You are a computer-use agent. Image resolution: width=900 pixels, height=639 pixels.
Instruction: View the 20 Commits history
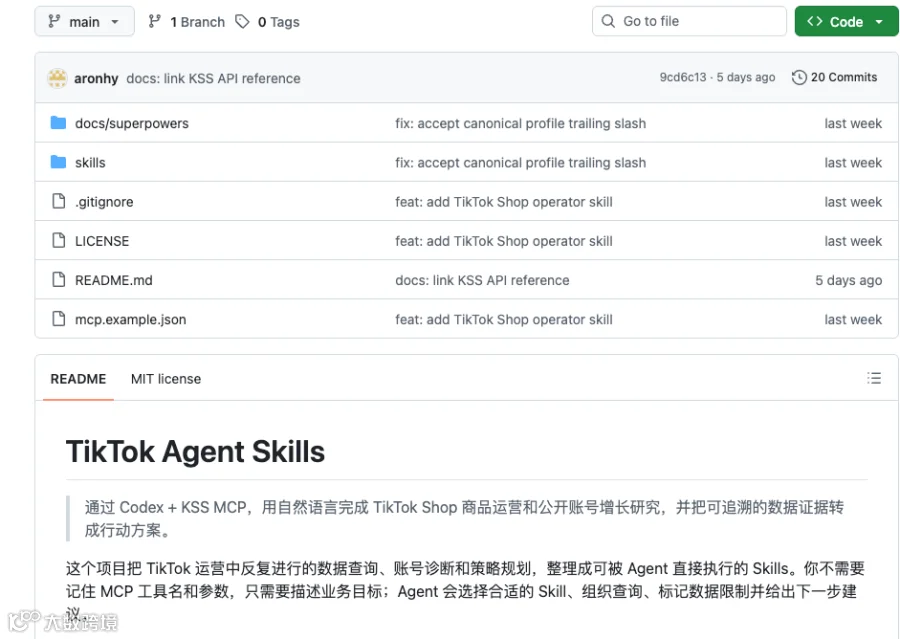coord(844,78)
